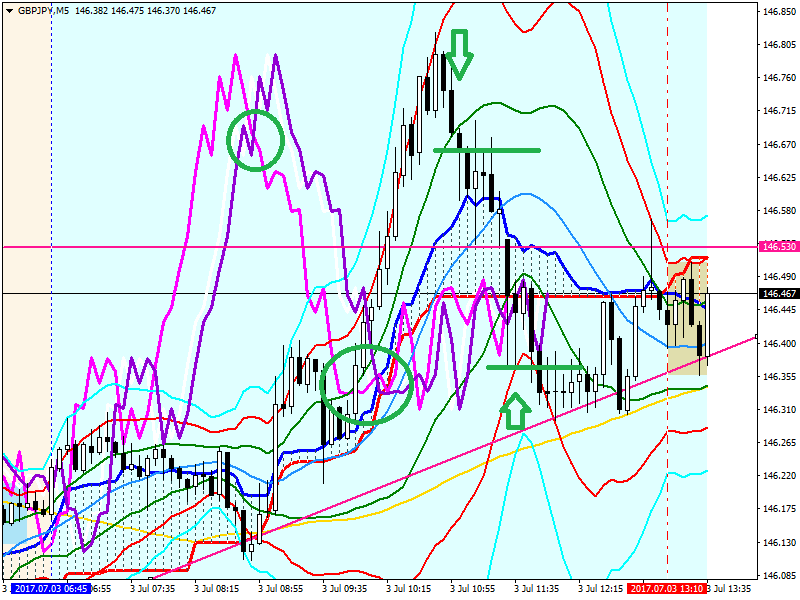Screen dimensions: 800x600
Task: Click the 146.670 price axis label
Action: click(x=779, y=145)
